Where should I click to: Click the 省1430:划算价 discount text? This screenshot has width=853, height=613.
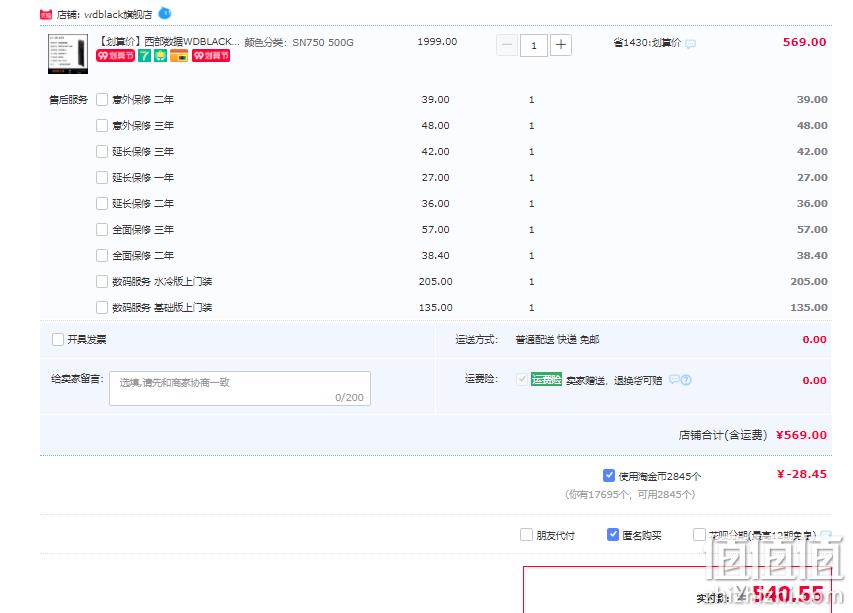pyautogui.click(x=647, y=43)
